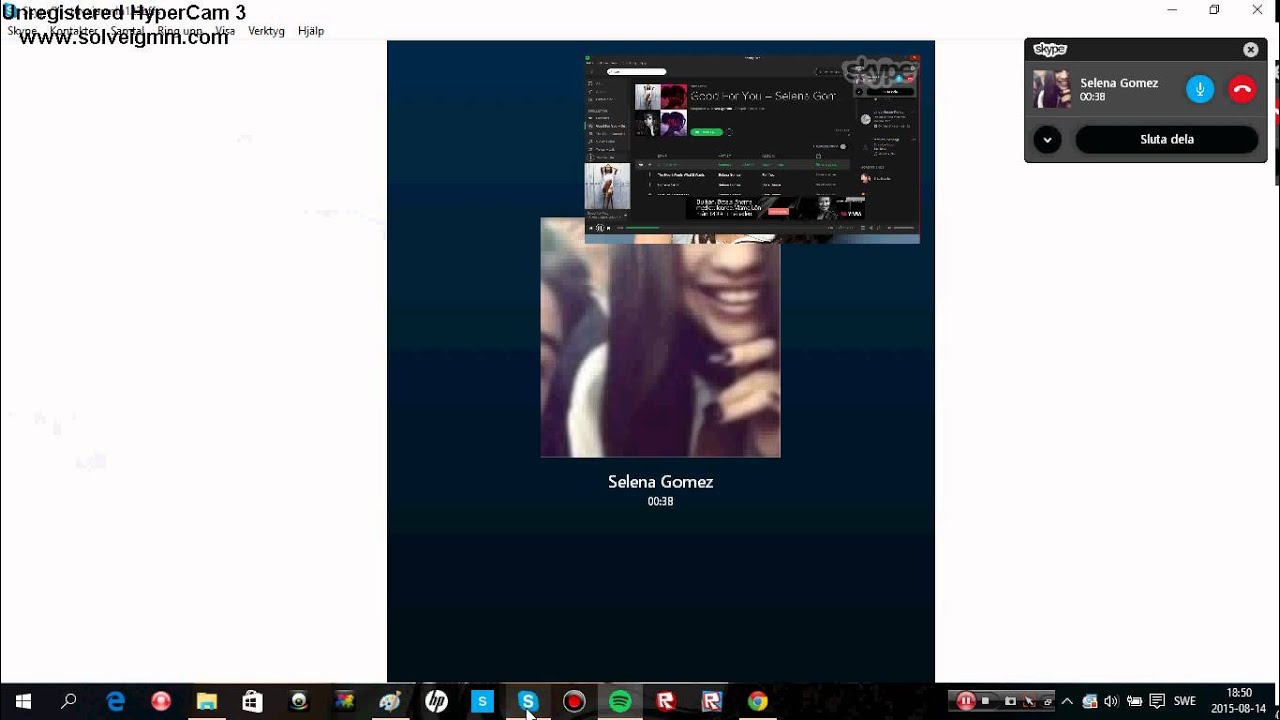Open the Hjälp menu
Viewport: 1280px width, 720px height.
(x=311, y=31)
